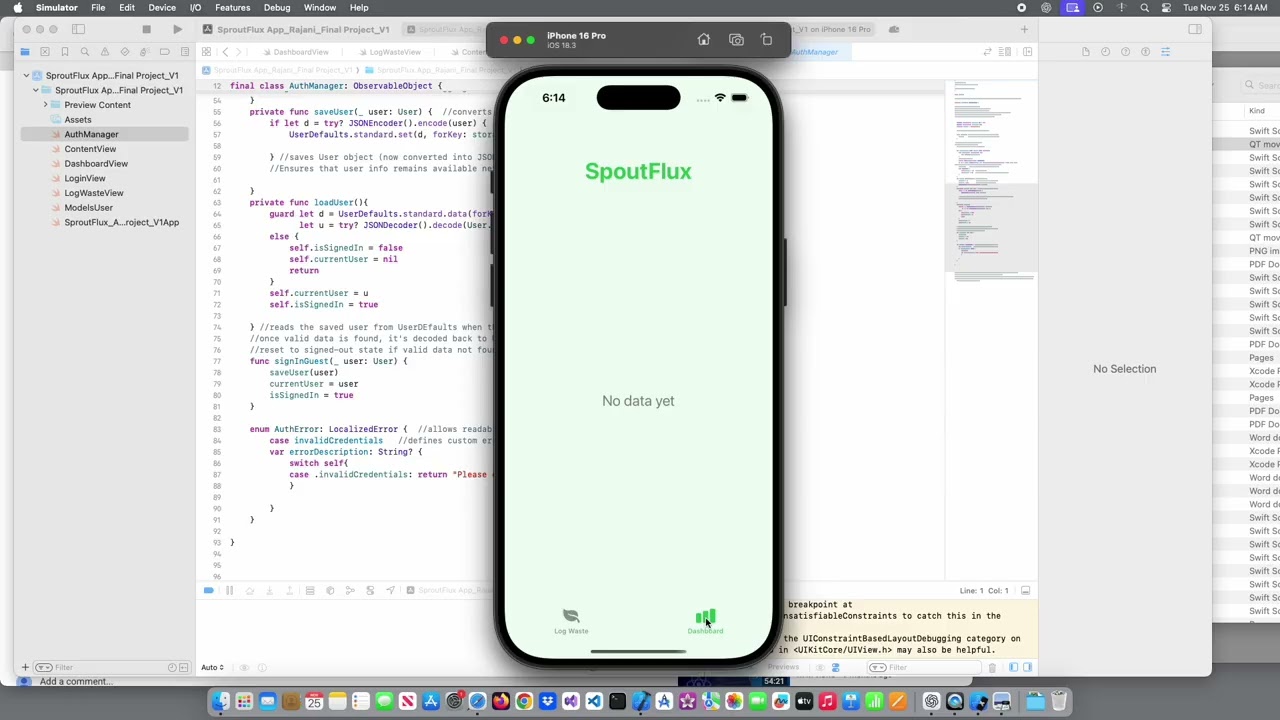Show the File inspector
The height and width of the screenshot is (720, 1280).
(x=1085, y=52)
